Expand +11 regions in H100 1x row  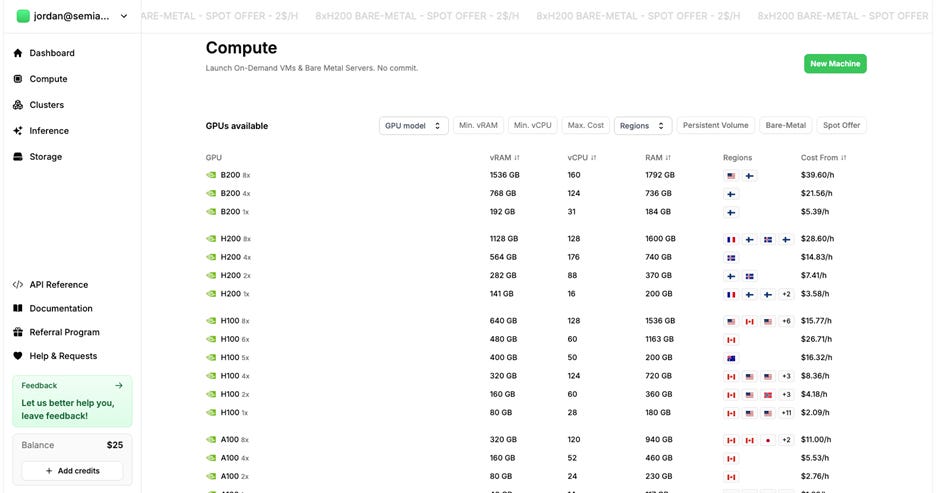point(786,413)
